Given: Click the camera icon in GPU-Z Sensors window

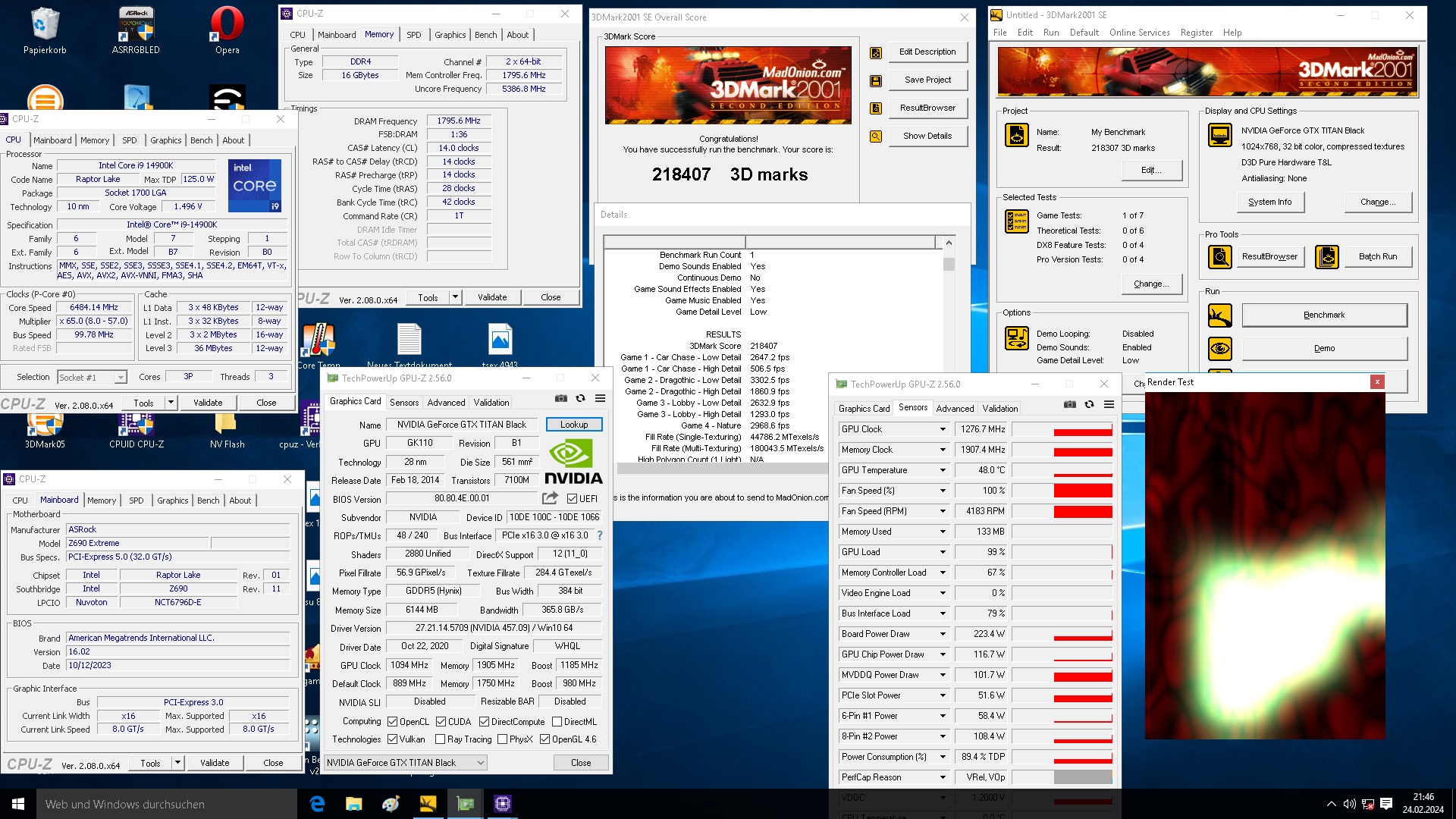Looking at the screenshot, I should point(1070,404).
